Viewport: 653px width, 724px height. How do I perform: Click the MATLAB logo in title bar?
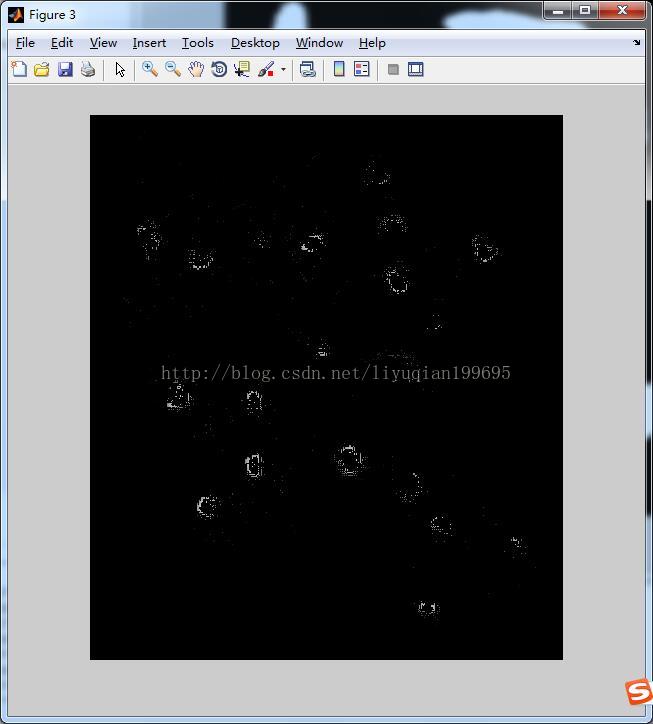(16, 15)
